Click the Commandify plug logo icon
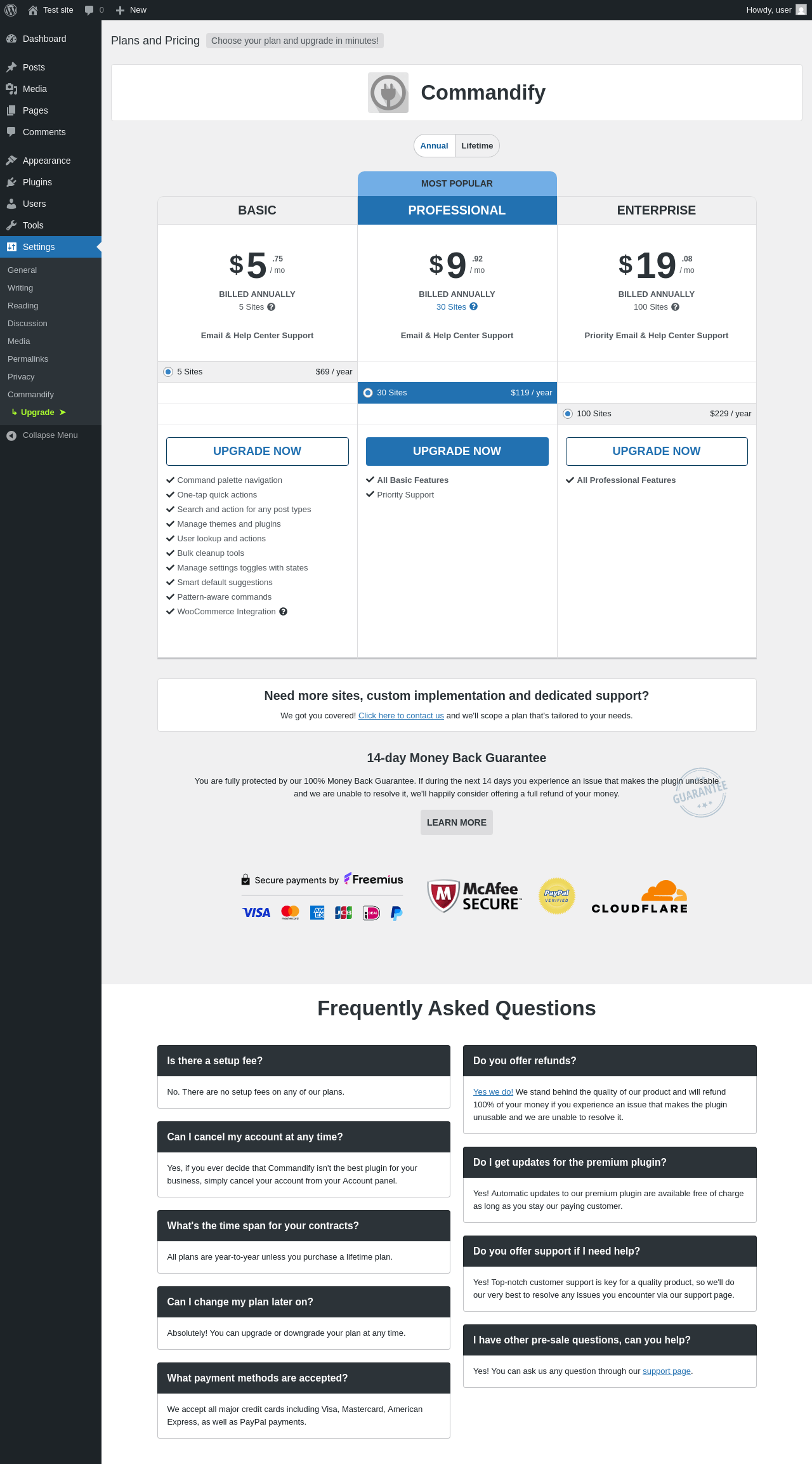This screenshot has width=812, height=1464. pyautogui.click(x=388, y=93)
